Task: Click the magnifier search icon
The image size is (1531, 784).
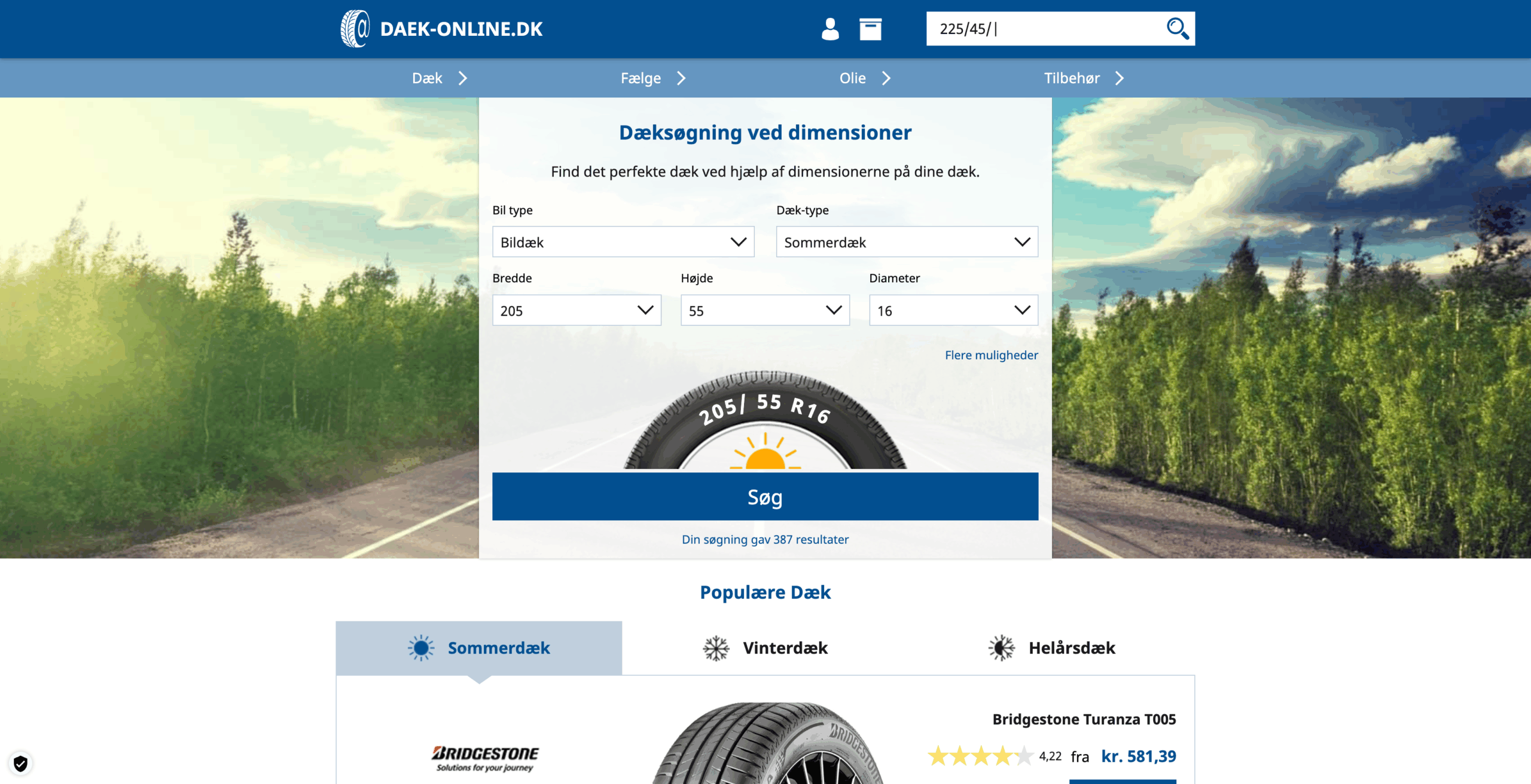Action: (1177, 28)
